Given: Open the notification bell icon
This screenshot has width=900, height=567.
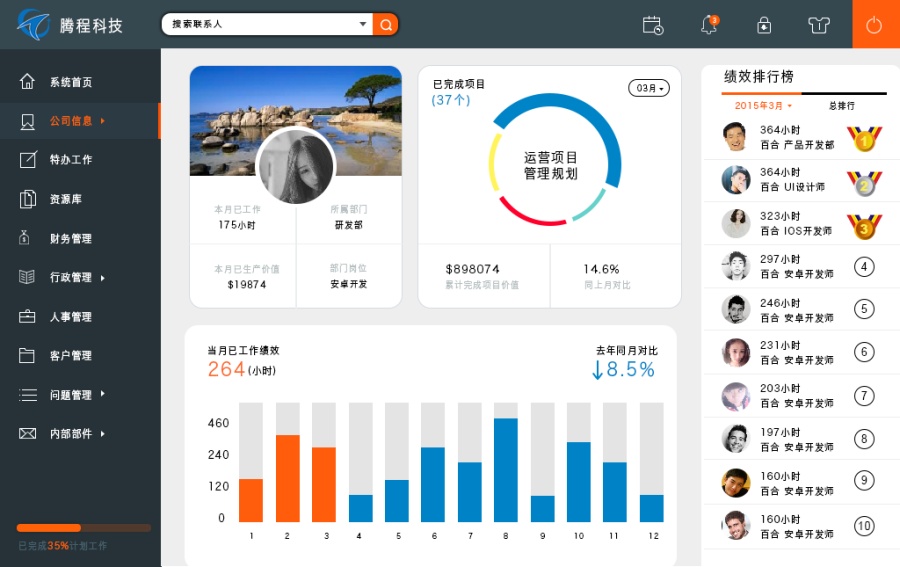Looking at the screenshot, I should coord(709,25).
